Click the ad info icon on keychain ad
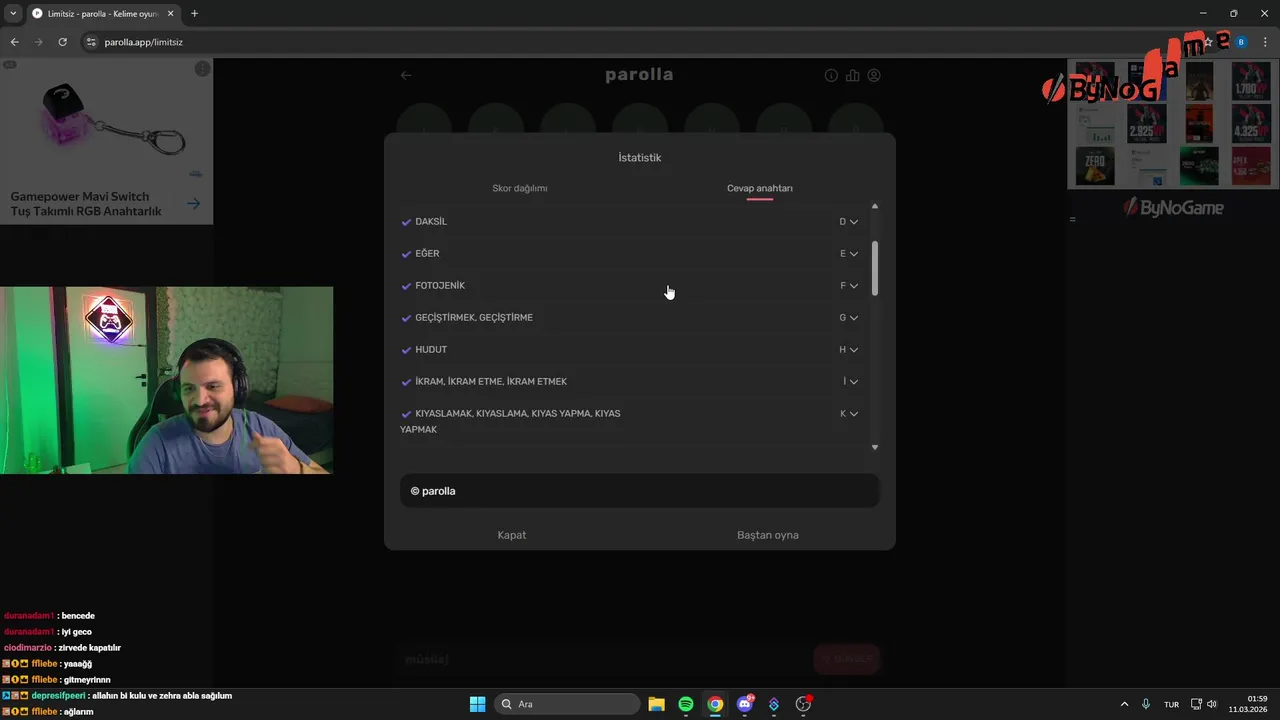Screen dimensions: 1280x720 coord(203,68)
